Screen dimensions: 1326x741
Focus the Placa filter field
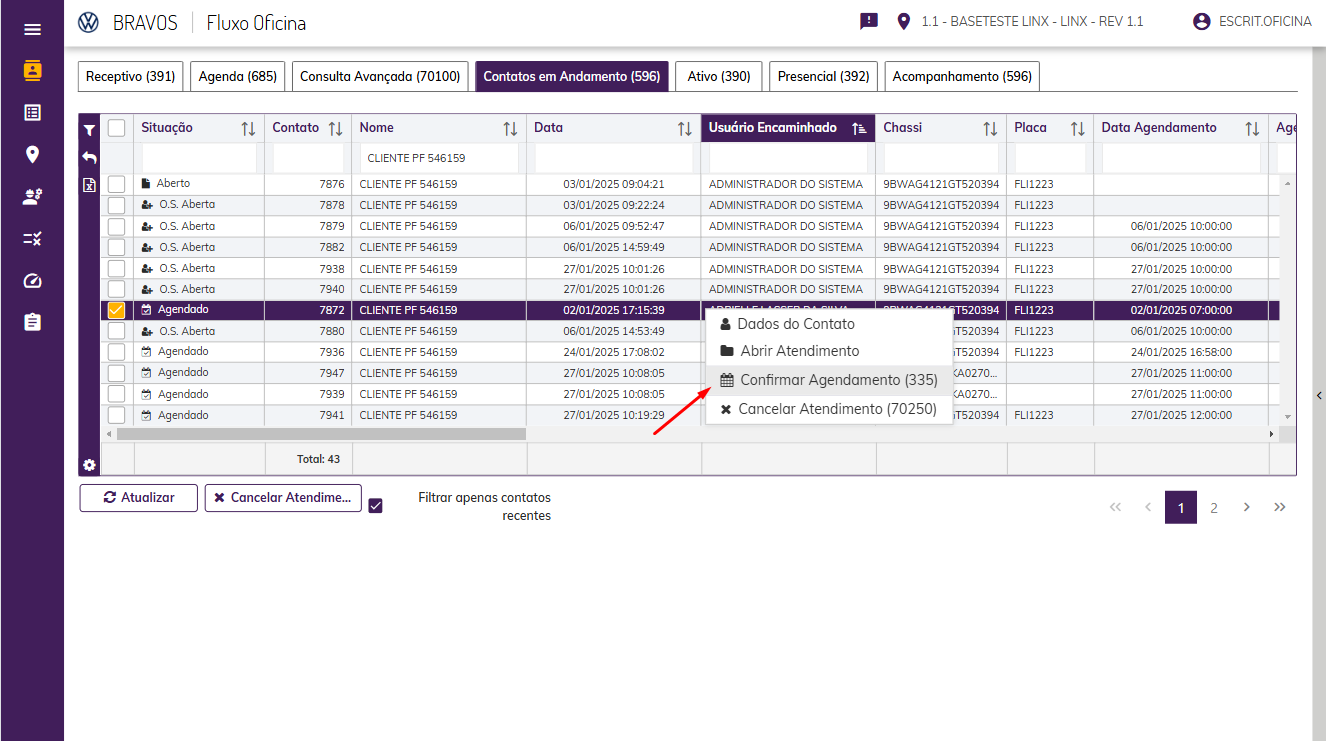click(x=1050, y=158)
